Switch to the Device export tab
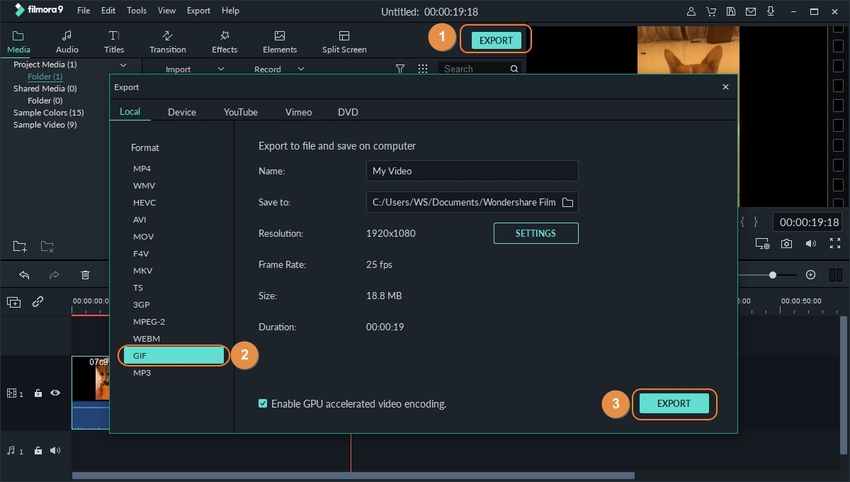 click(x=182, y=112)
